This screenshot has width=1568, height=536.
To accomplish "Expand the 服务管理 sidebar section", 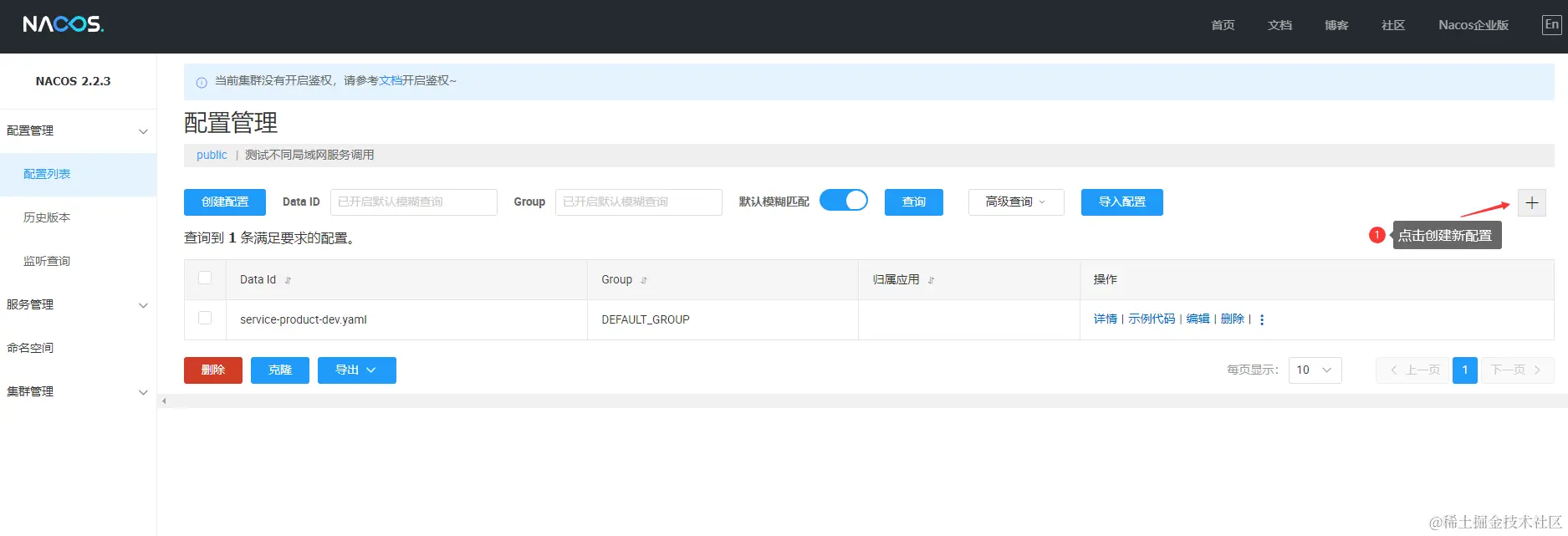I will tap(78, 304).
